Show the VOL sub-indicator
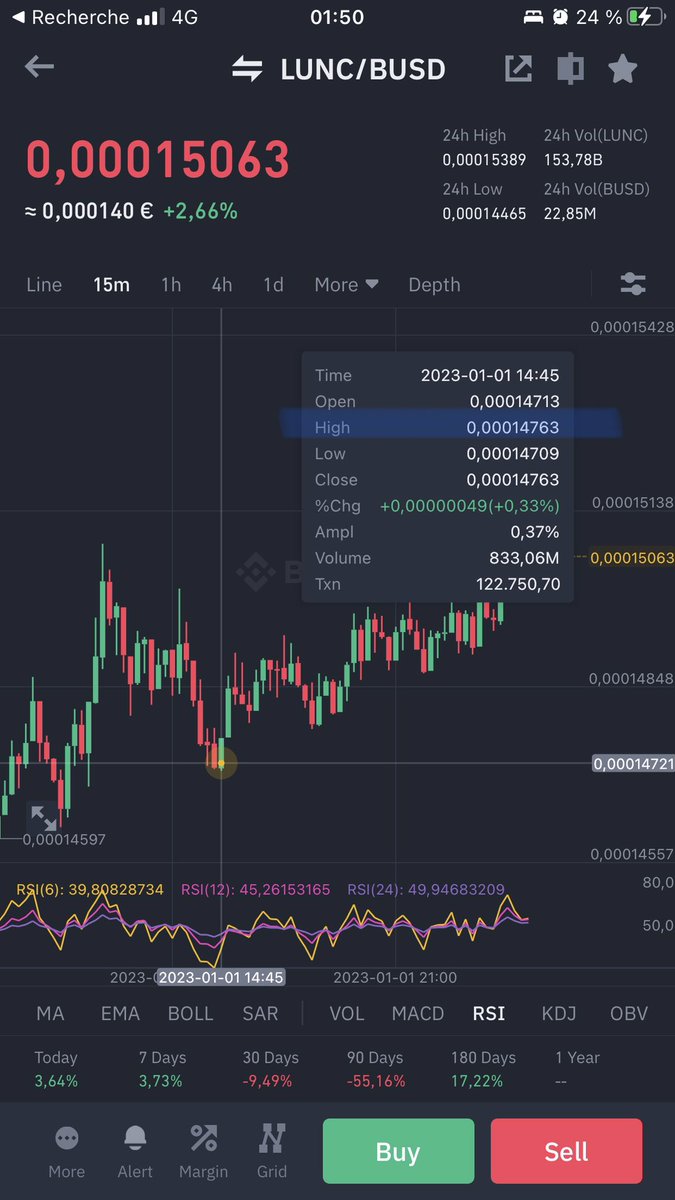 pos(347,1013)
